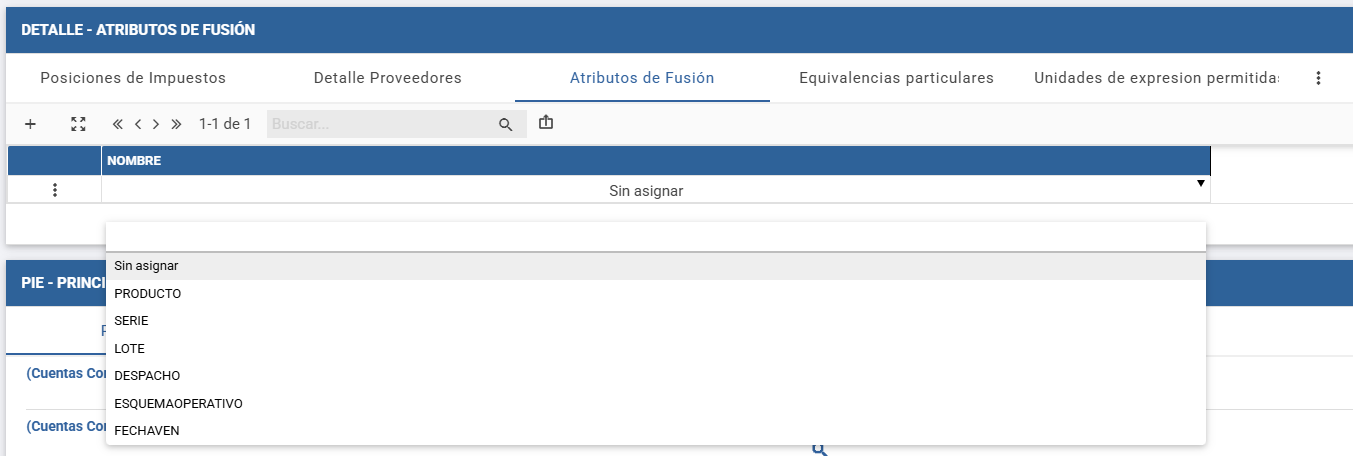Jump to last page of results
The height and width of the screenshot is (456, 1353).
click(x=176, y=124)
